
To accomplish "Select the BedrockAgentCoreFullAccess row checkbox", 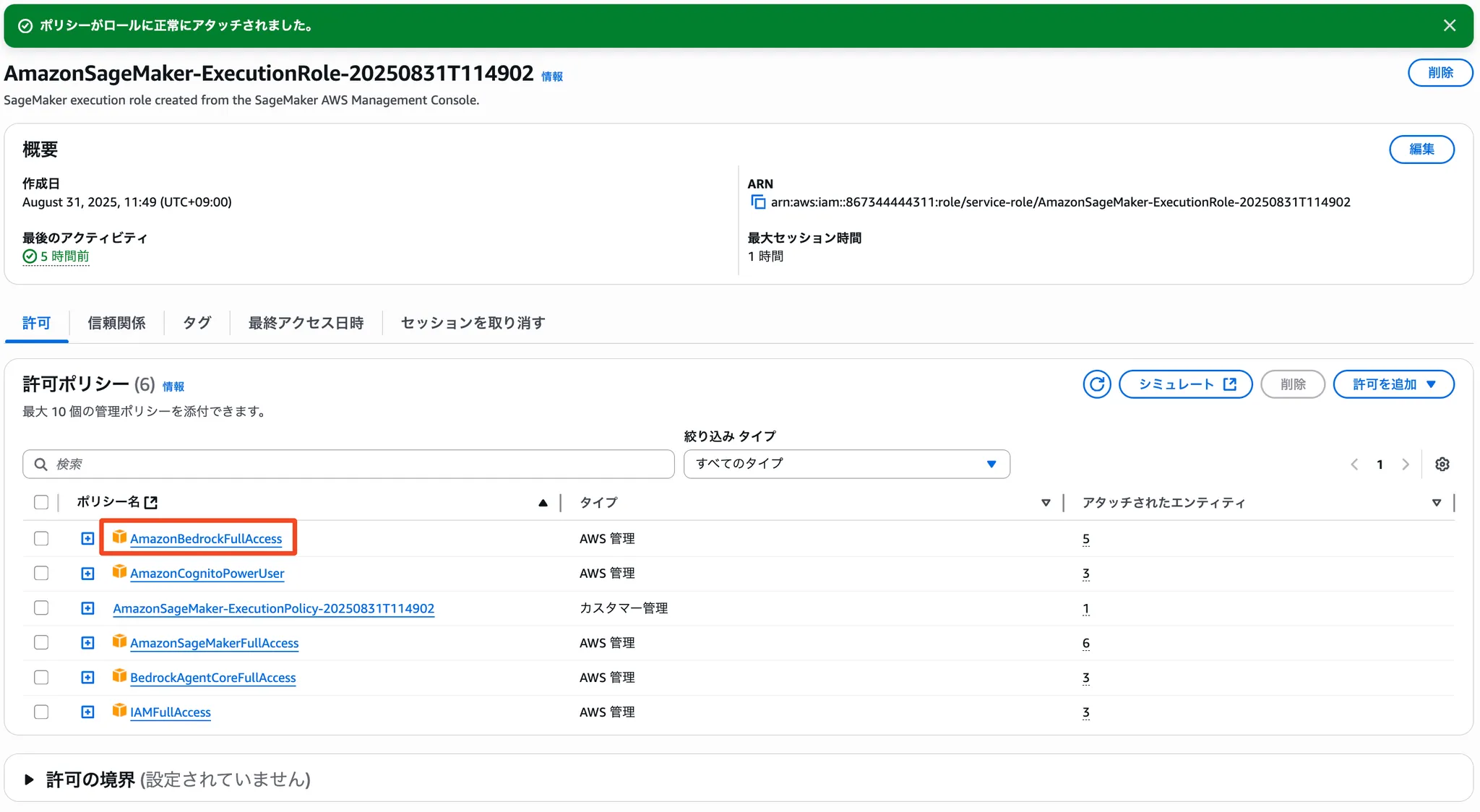I will (41, 678).
